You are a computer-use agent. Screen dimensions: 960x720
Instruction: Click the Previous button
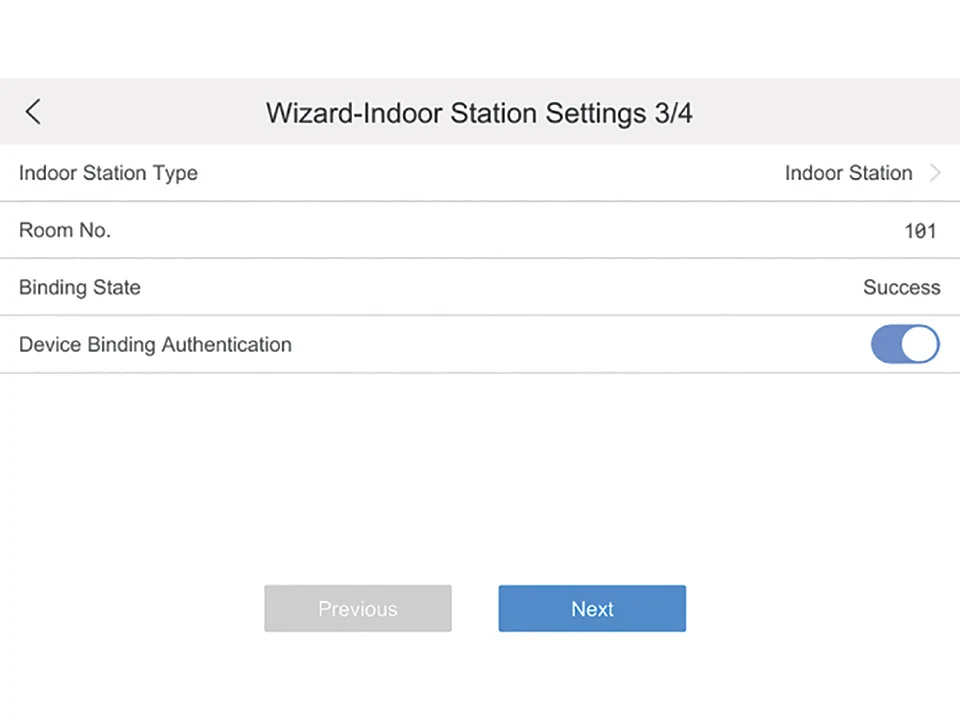click(358, 608)
